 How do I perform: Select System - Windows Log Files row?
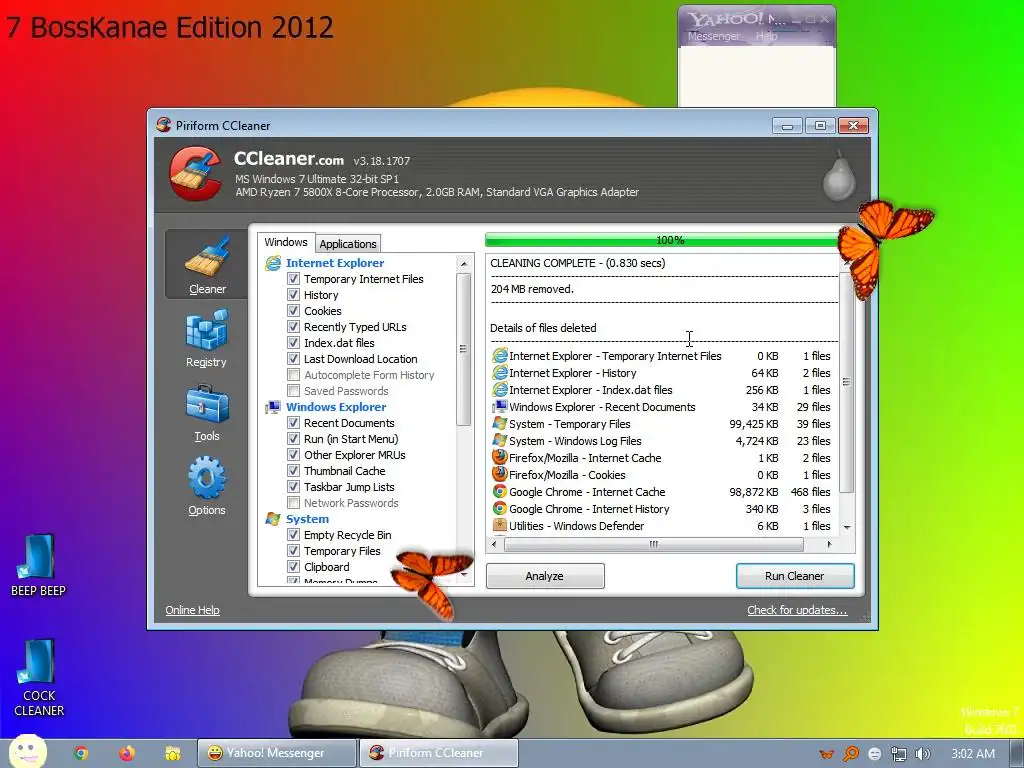coord(662,441)
